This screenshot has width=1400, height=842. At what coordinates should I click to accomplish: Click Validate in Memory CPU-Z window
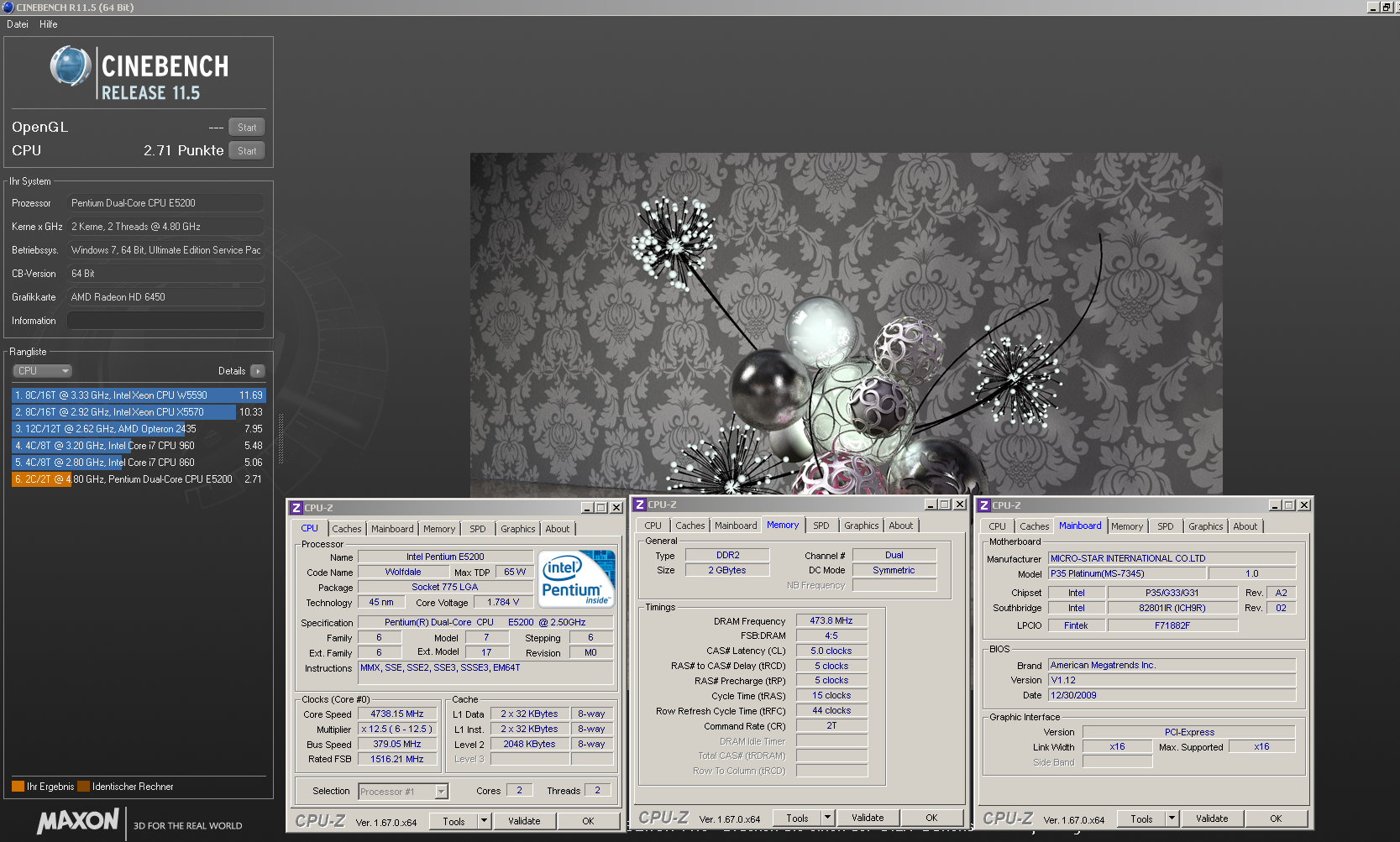[868, 818]
